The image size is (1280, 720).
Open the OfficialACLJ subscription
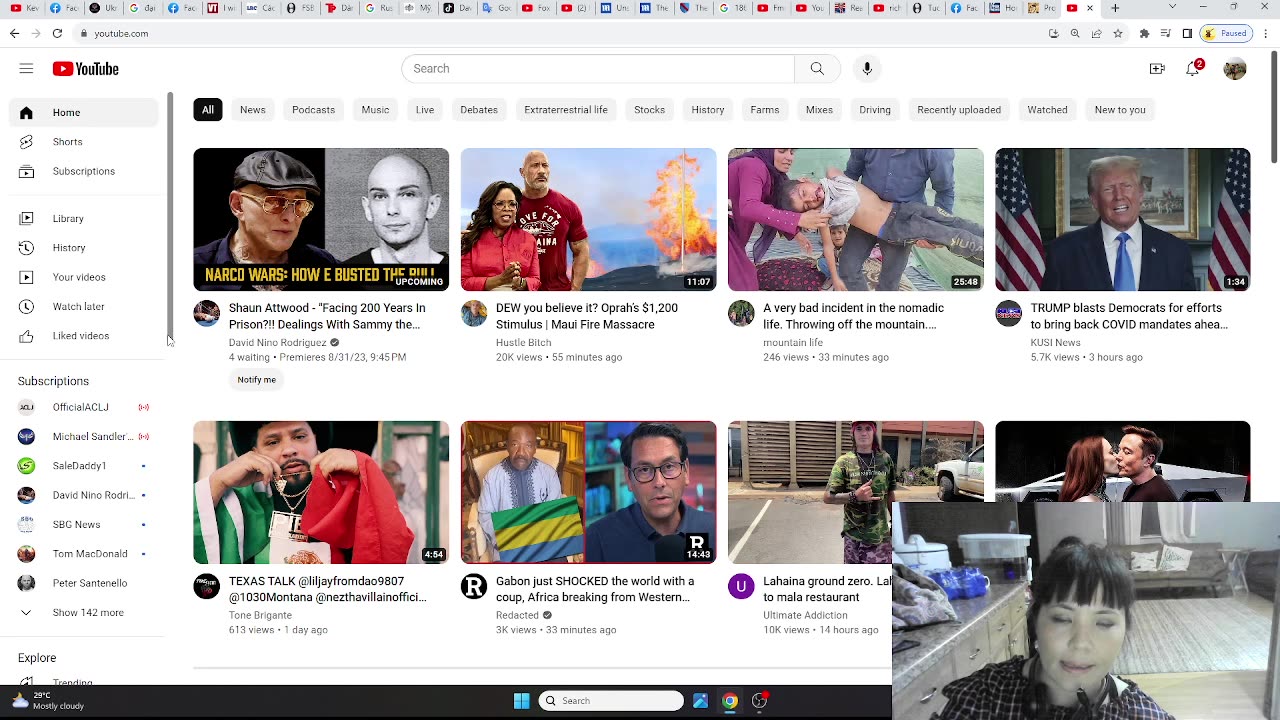(83, 407)
